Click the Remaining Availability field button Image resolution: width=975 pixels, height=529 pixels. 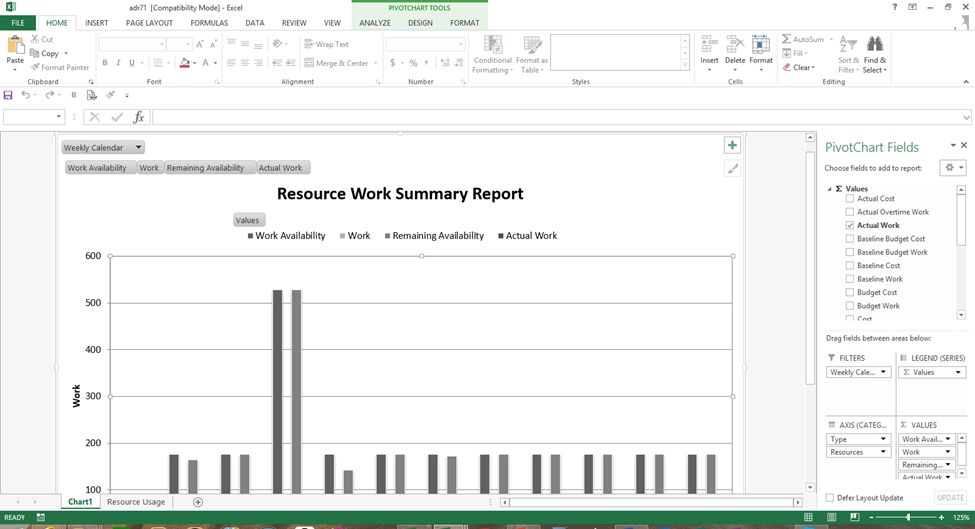point(210,168)
